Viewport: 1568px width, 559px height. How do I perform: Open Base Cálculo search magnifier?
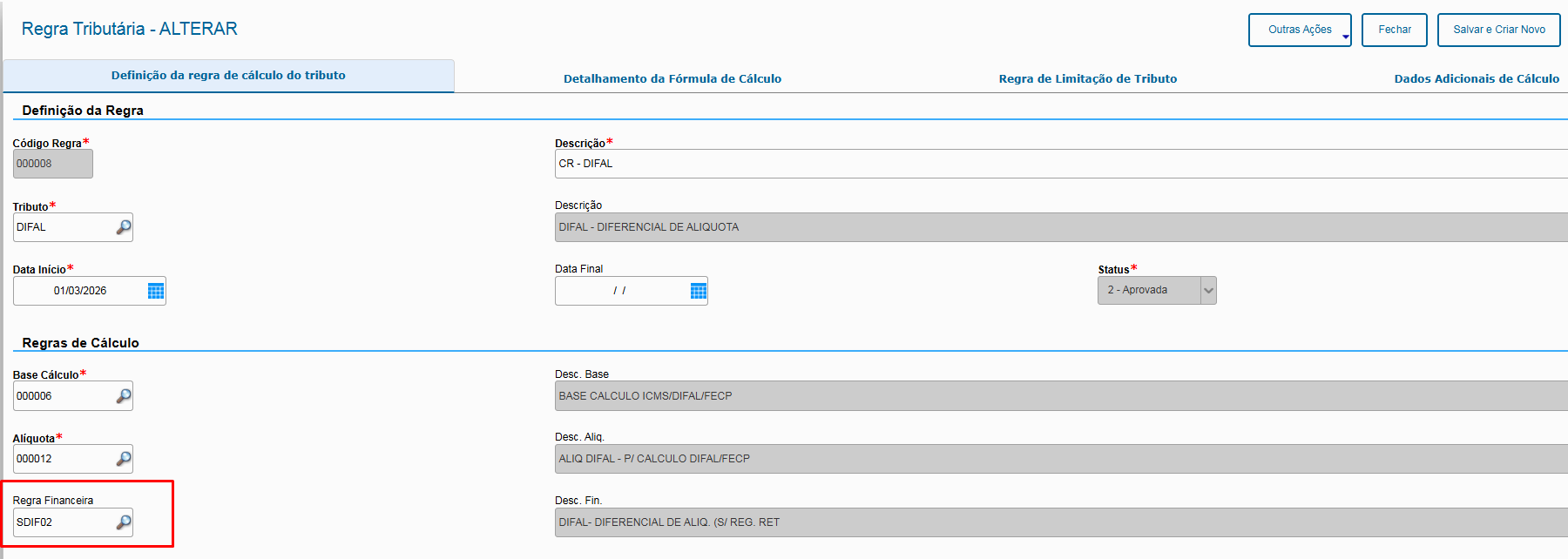point(124,396)
